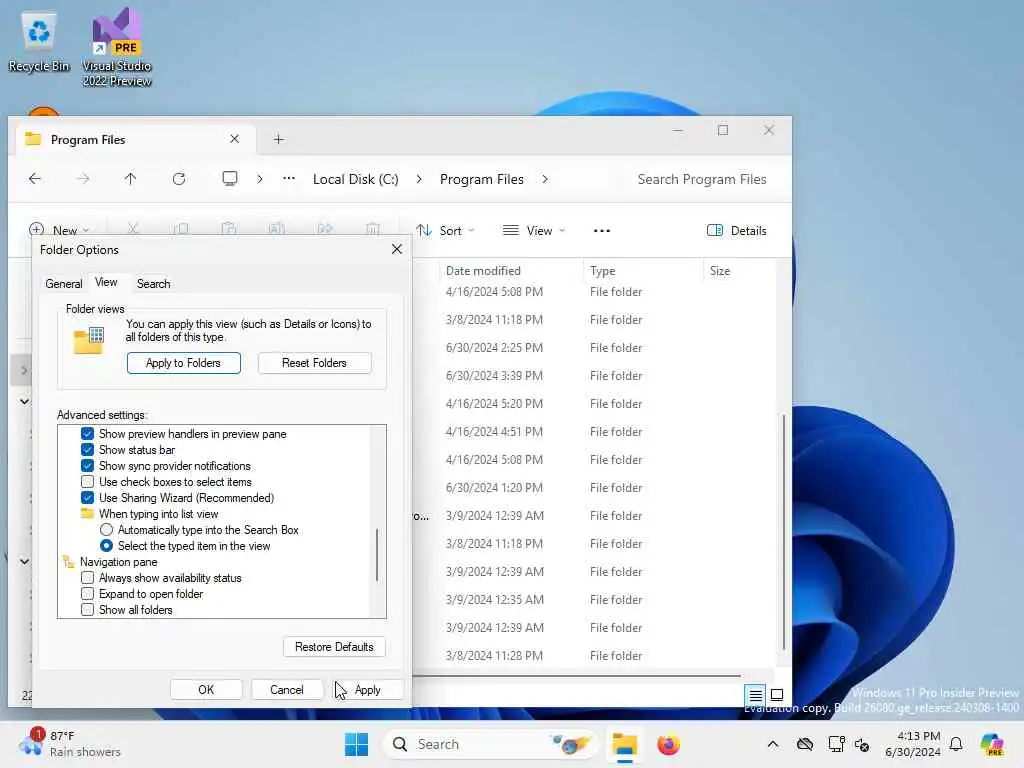Expand chevron after the This PC icon
Screen dimensions: 1024x768
click(x=260, y=179)
